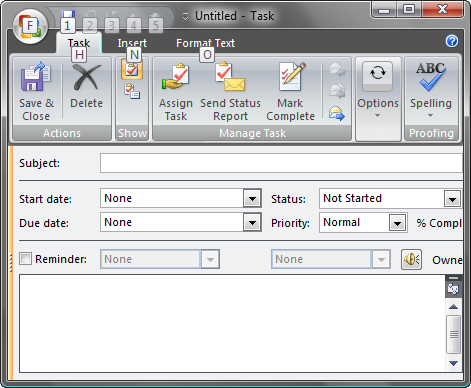Expand the Options group
471x388 pixels.
pos(378,99)
